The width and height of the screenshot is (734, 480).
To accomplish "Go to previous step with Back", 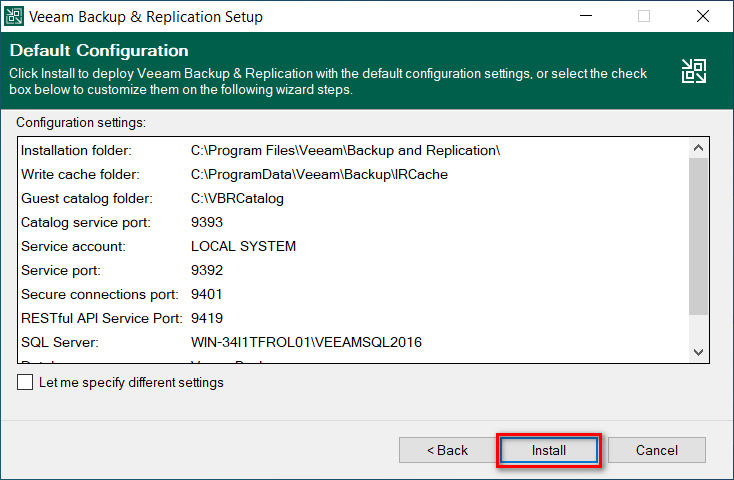I will (448, 450).
